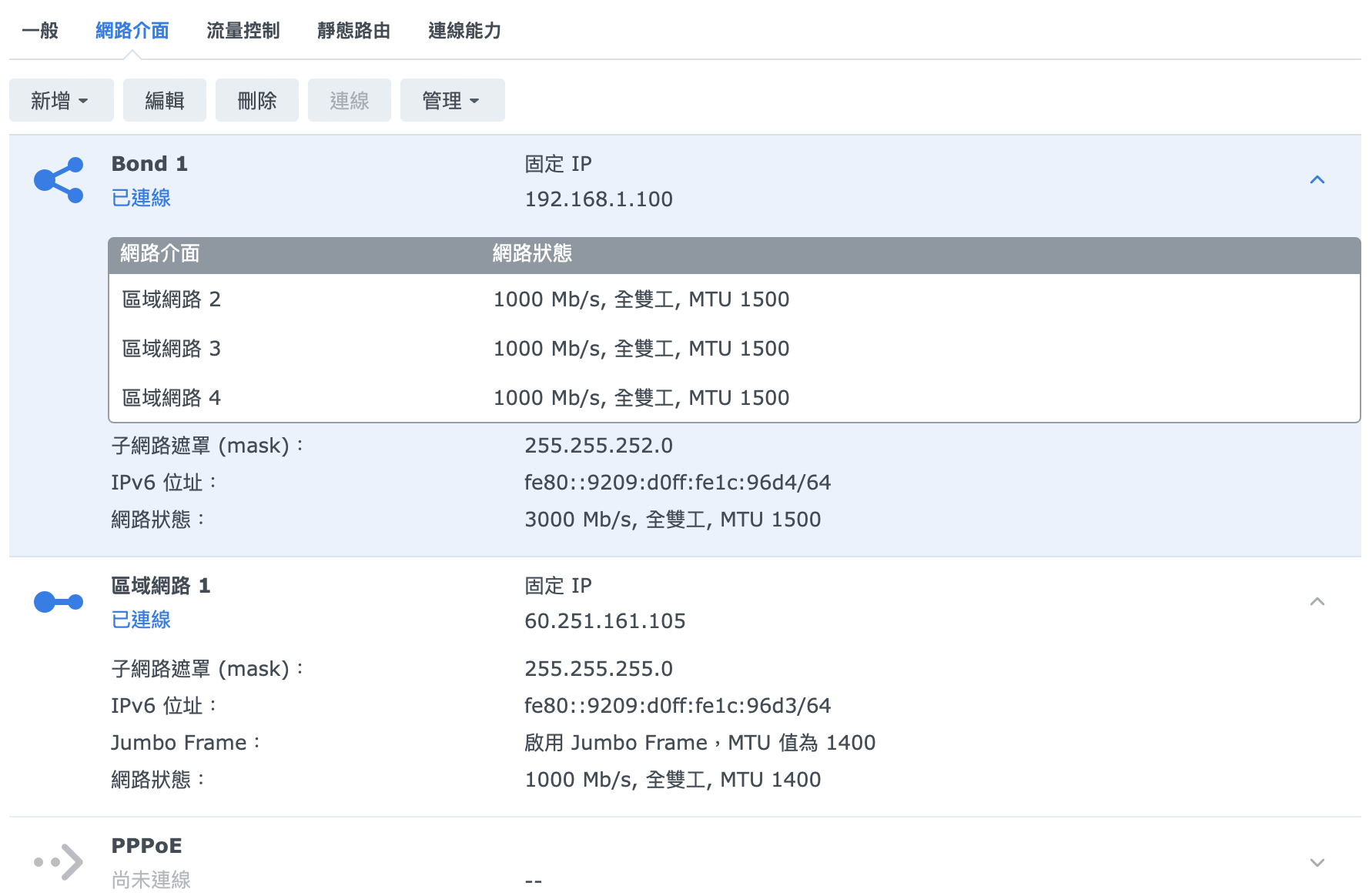The width and height of the screenshot is (1369, 896).
Task: Click the Bond 1 share-style network icon
Action: pos(59,180)
